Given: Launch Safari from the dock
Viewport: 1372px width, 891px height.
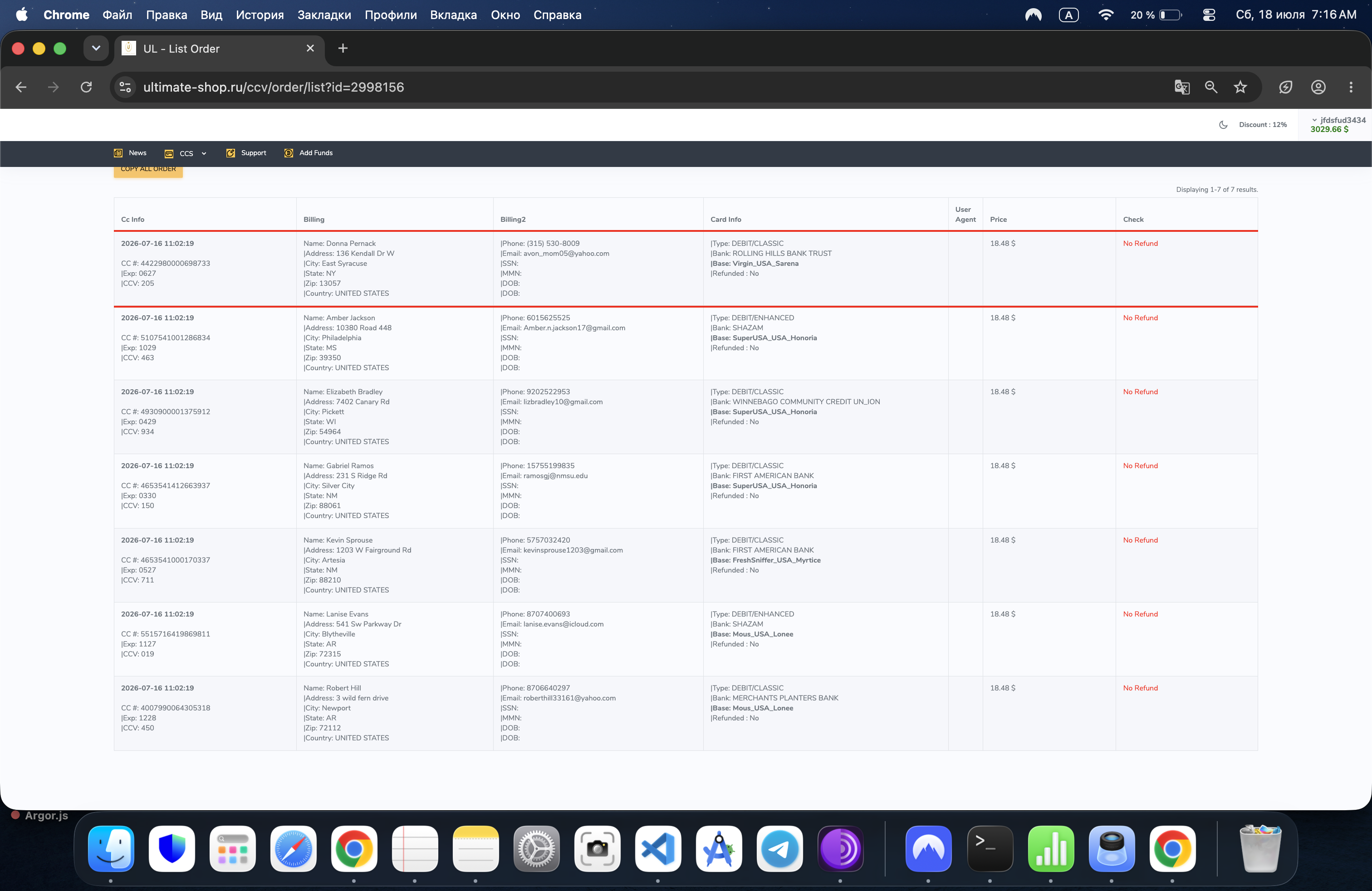Looking at the screenshot, I should 294,848.
